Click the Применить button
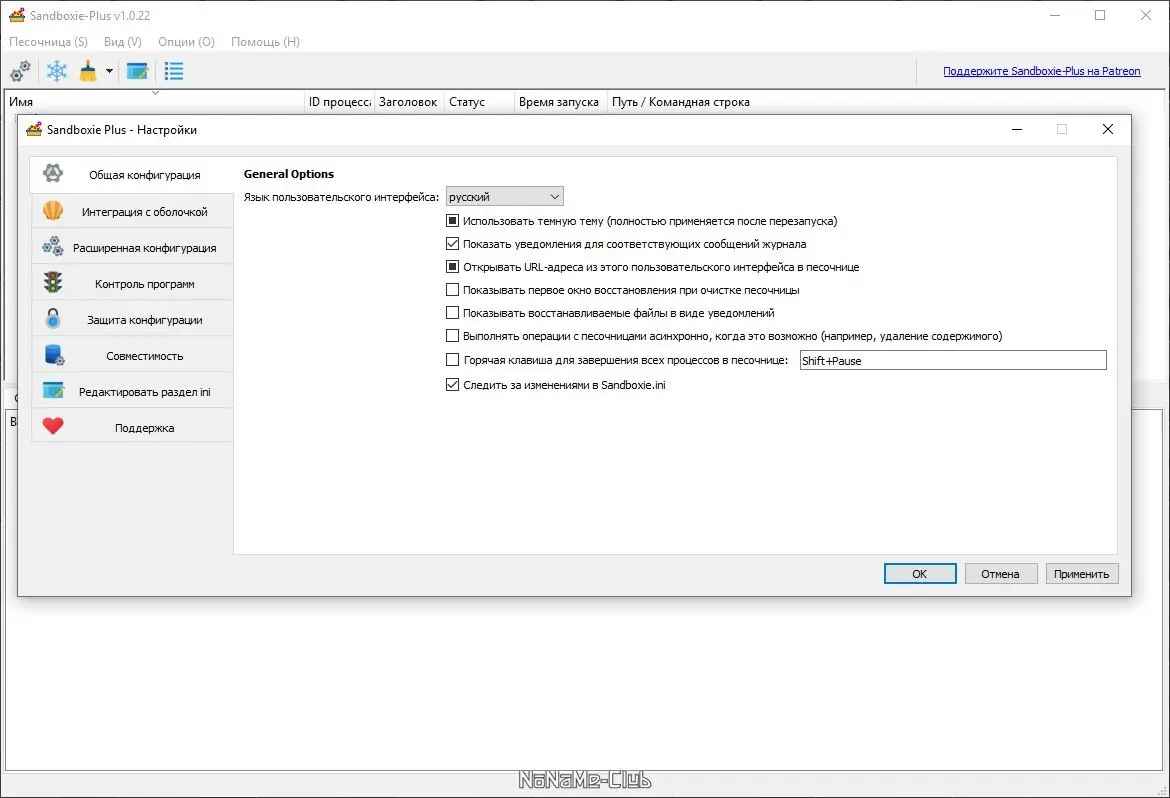 coord(1082,573)
